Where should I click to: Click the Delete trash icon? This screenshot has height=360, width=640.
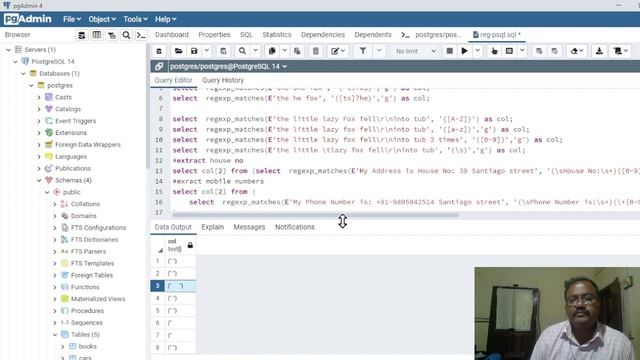click(316, 51)
